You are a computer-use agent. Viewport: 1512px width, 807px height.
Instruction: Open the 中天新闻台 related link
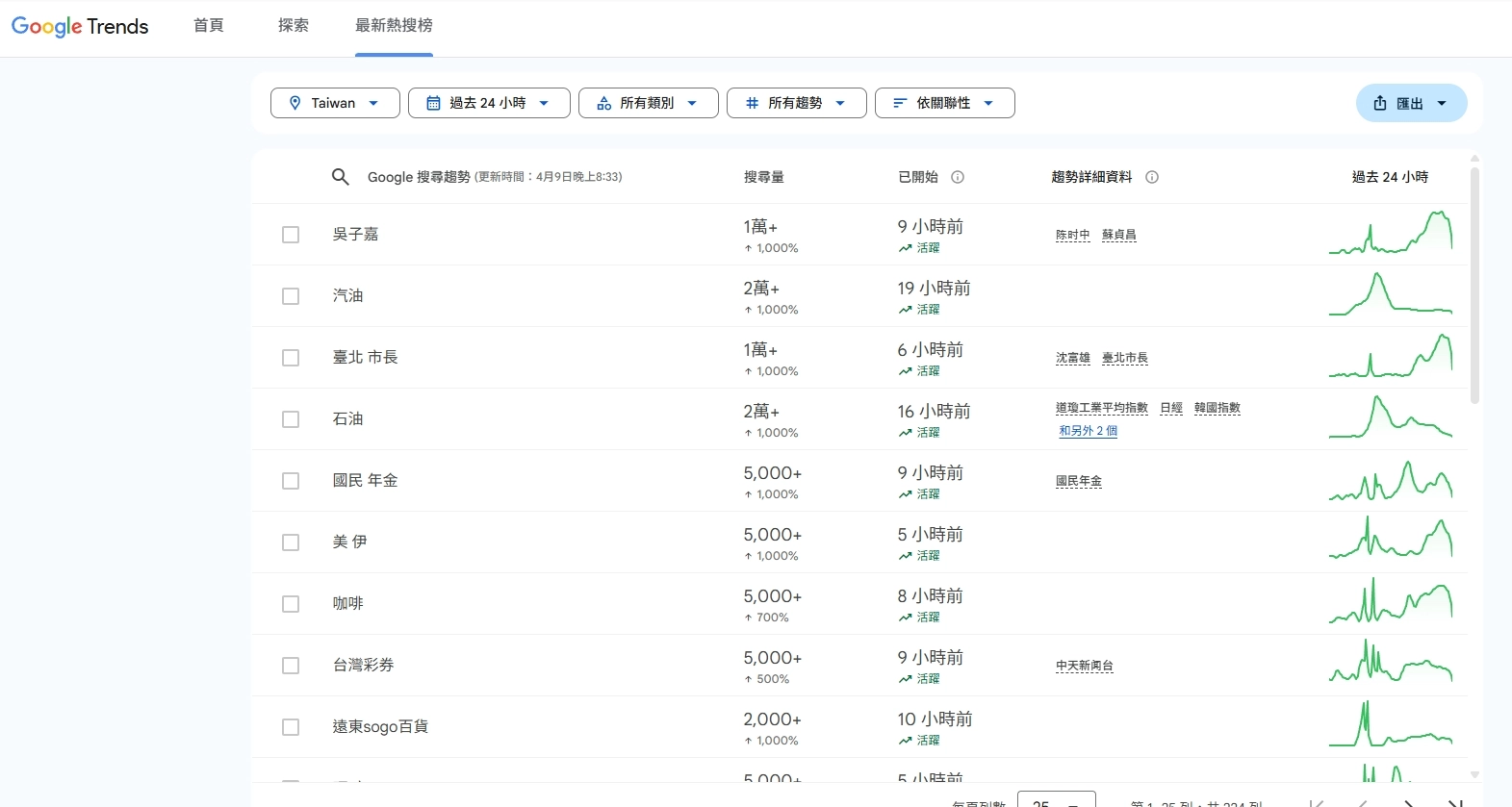1085,666
